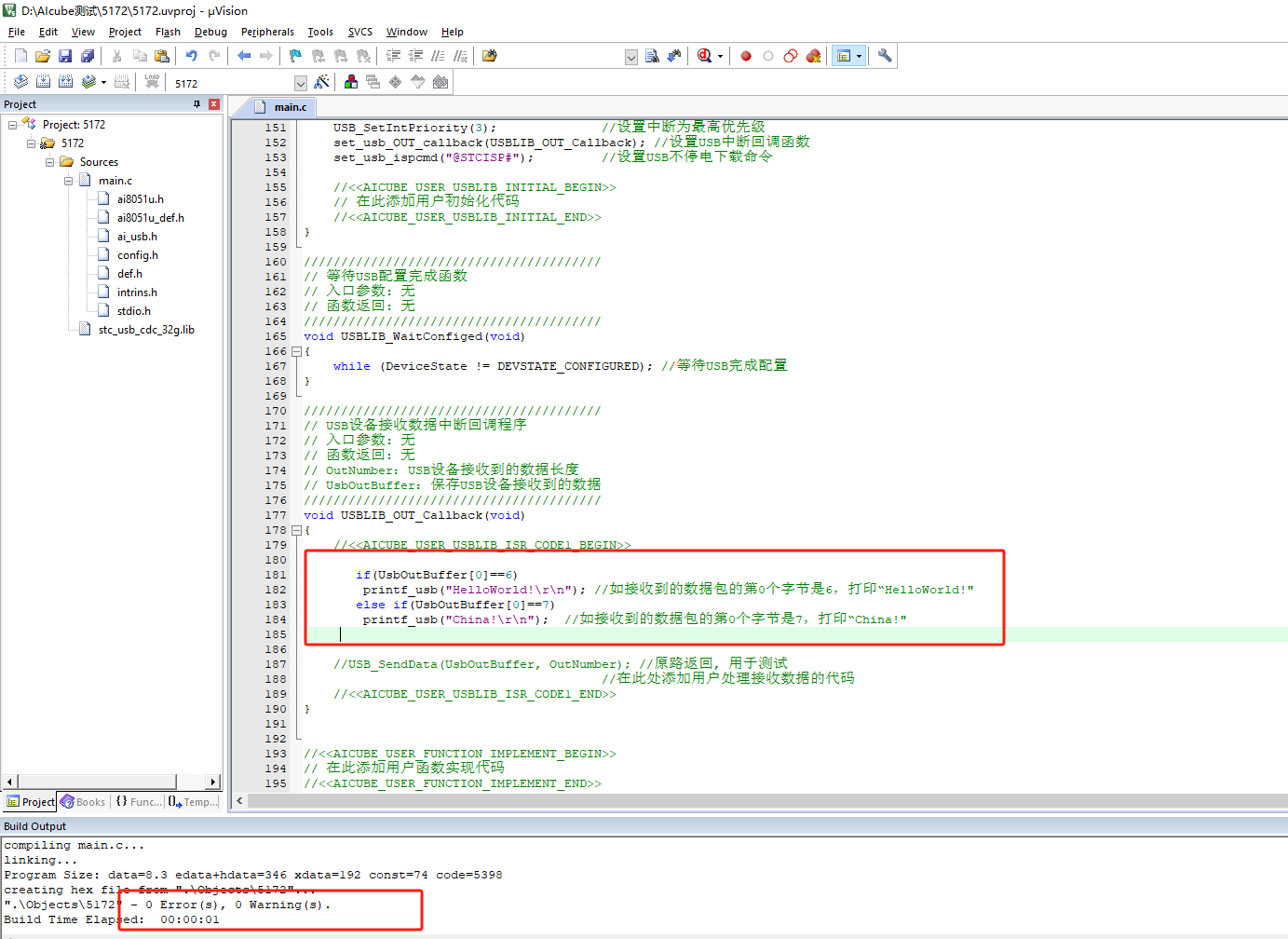The width and height of the screenshot is (1288, 939).
Task: Switch to the main.c editor tab
Action: [x=281, y=107]
